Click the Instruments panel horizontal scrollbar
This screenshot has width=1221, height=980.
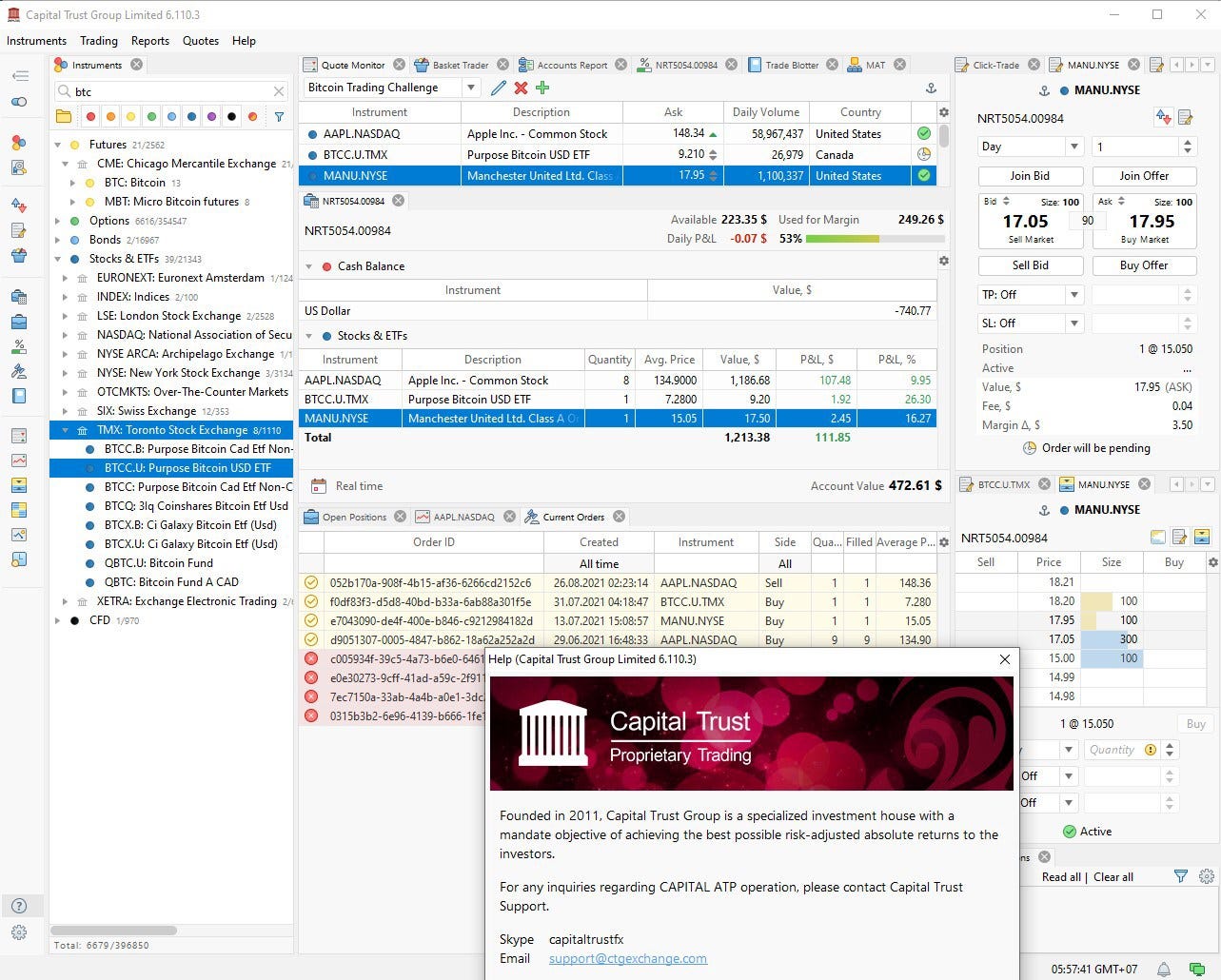(x=114, y=930)
